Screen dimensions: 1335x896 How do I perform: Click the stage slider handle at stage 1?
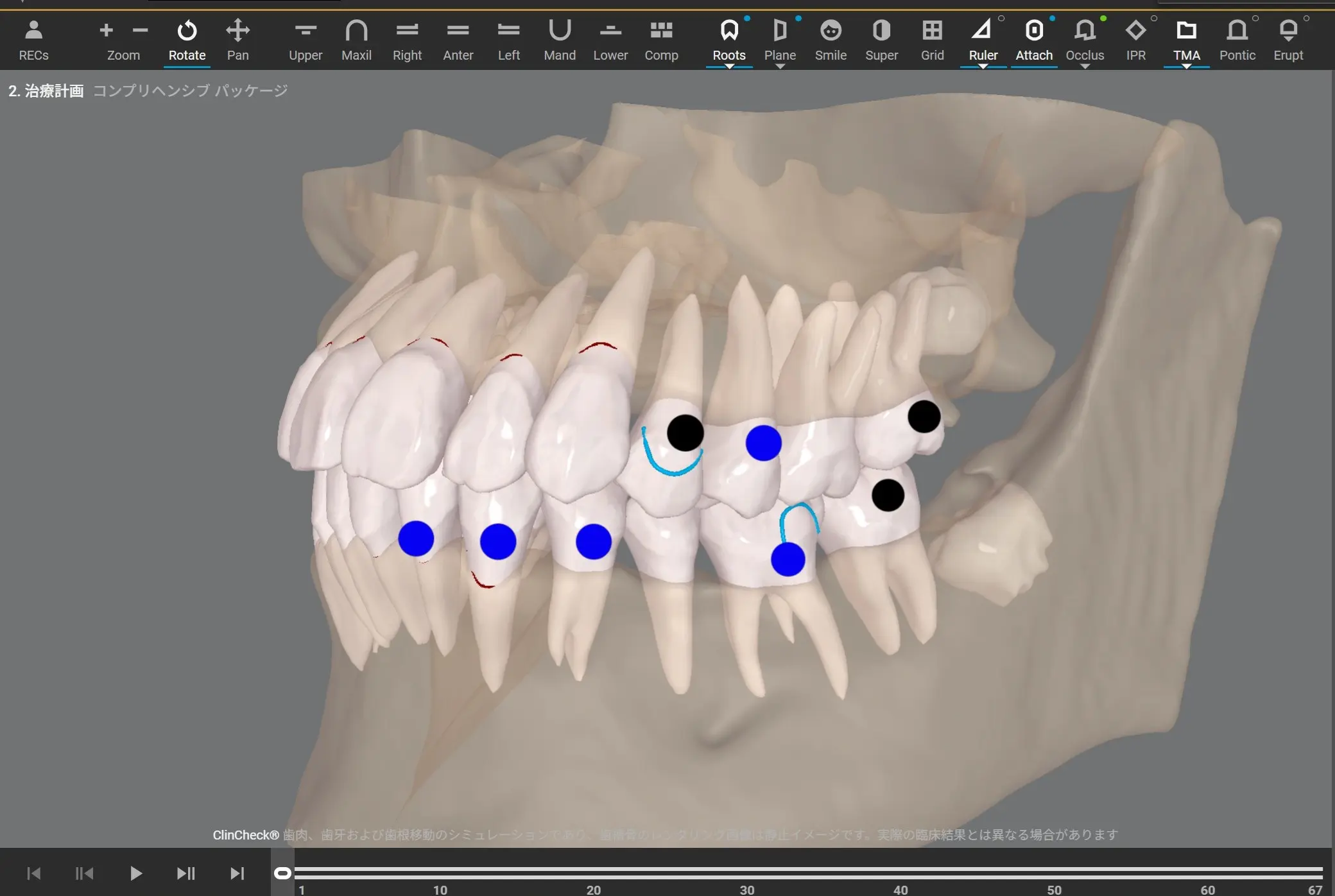tap(283, 873)
